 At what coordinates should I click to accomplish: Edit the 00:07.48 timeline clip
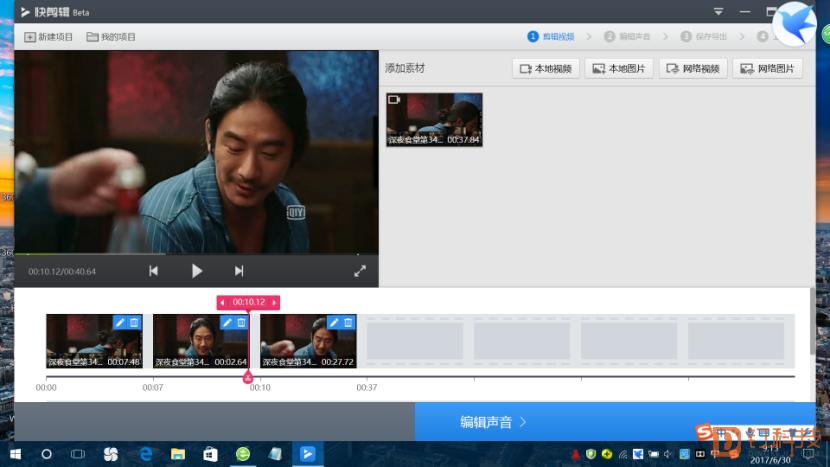[120, 322]
